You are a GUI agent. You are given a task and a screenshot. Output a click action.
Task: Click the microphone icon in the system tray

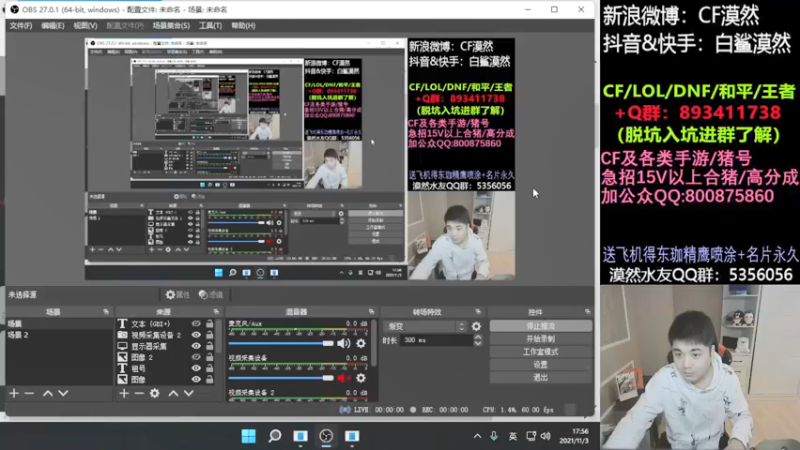click(x=493, y=436)
